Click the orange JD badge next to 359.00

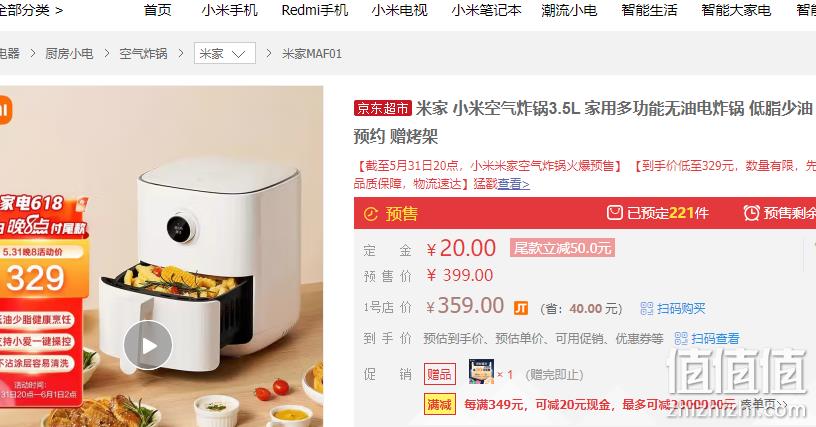point(521,308)
